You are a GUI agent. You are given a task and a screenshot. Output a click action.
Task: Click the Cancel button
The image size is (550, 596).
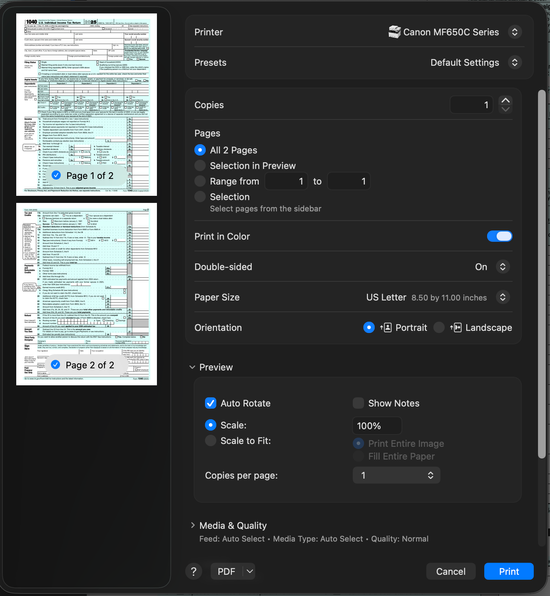(x=451, y=571)
